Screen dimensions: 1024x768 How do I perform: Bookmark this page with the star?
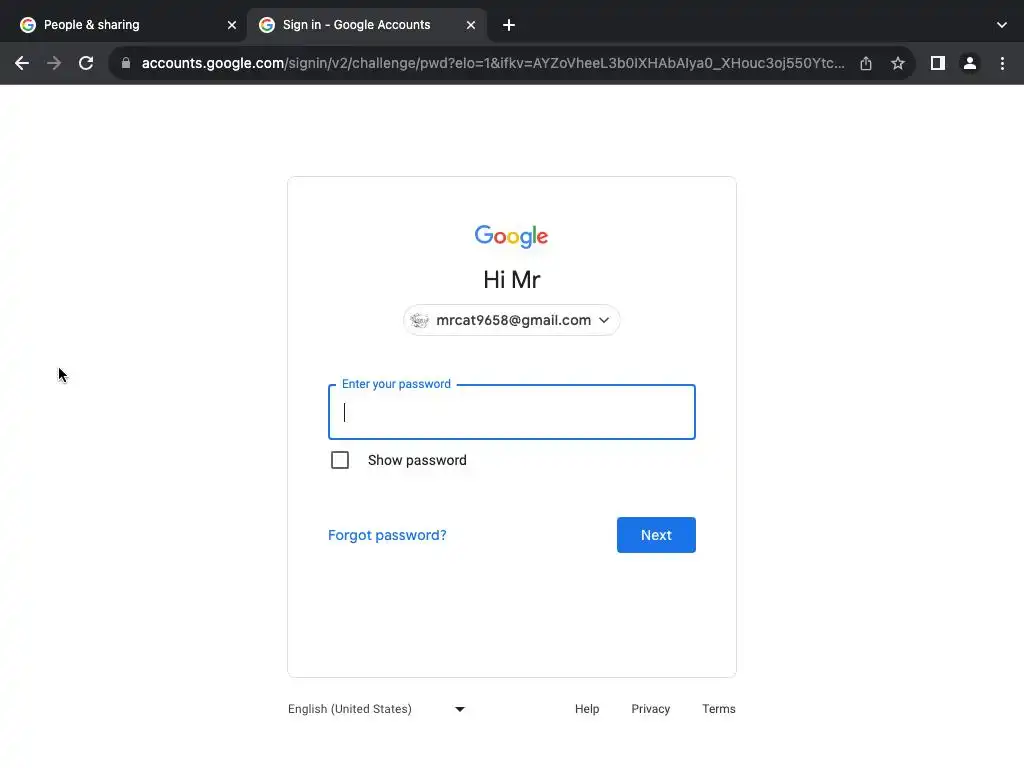coord(898,63)
